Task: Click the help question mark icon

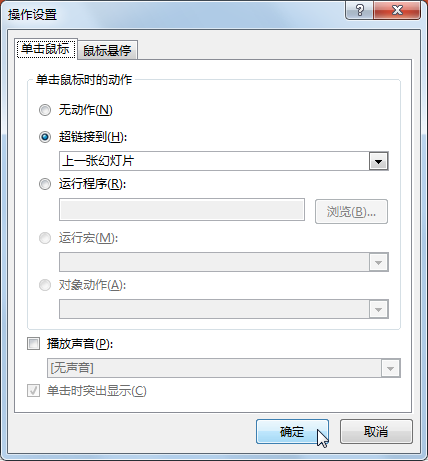Action: click(360, 10)
